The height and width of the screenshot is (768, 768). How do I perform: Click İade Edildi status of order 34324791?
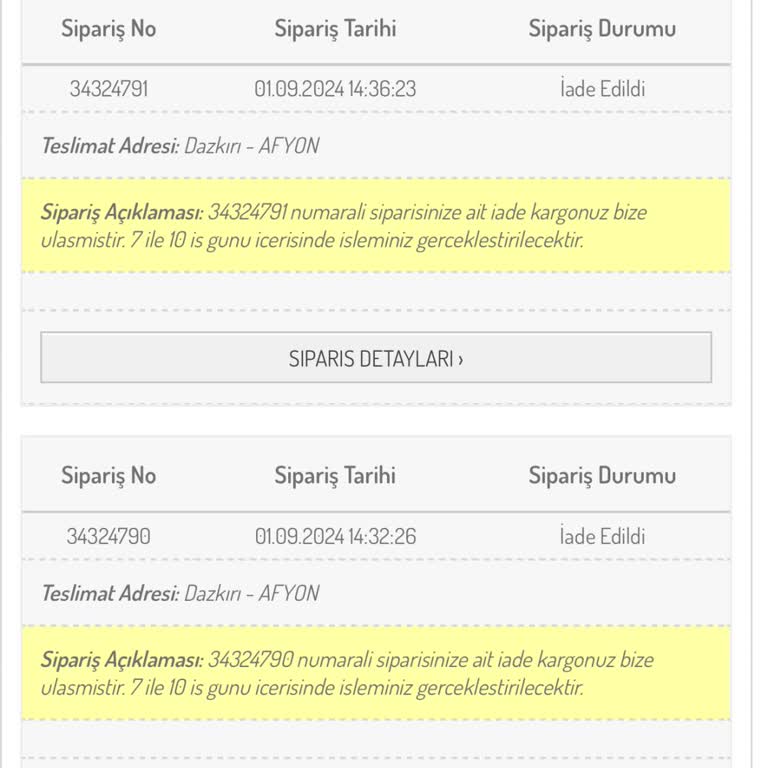coord(602,89)
